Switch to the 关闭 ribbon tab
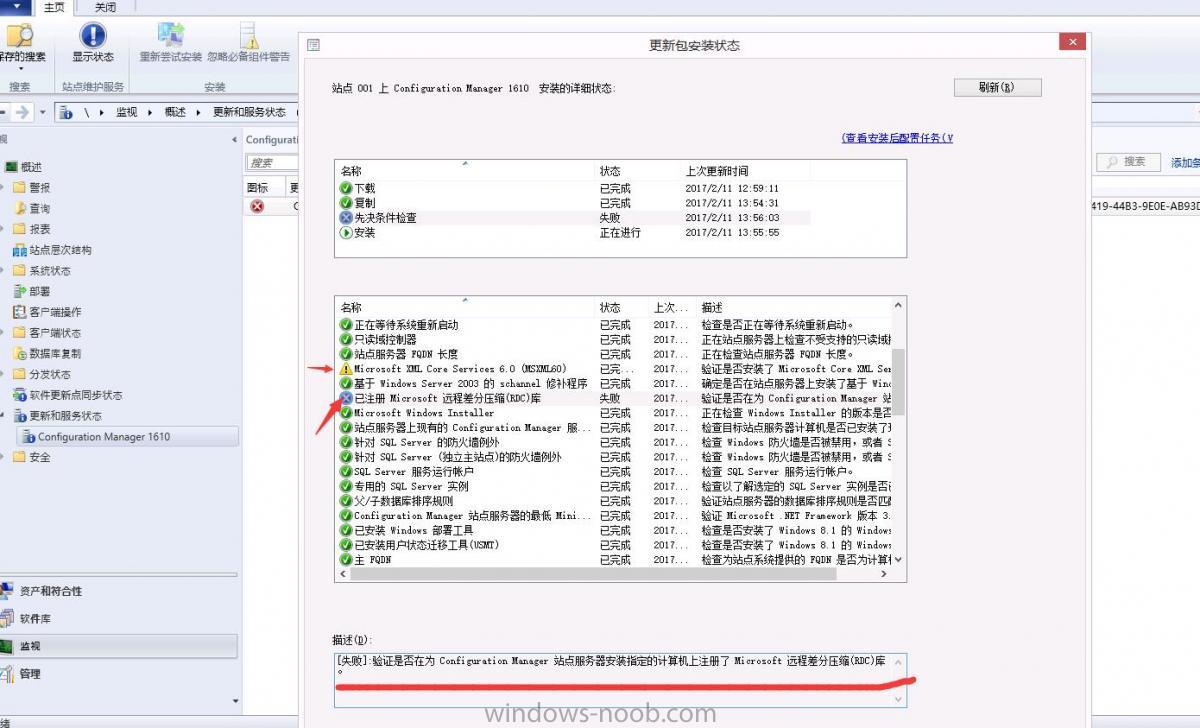 coord(105,7)
